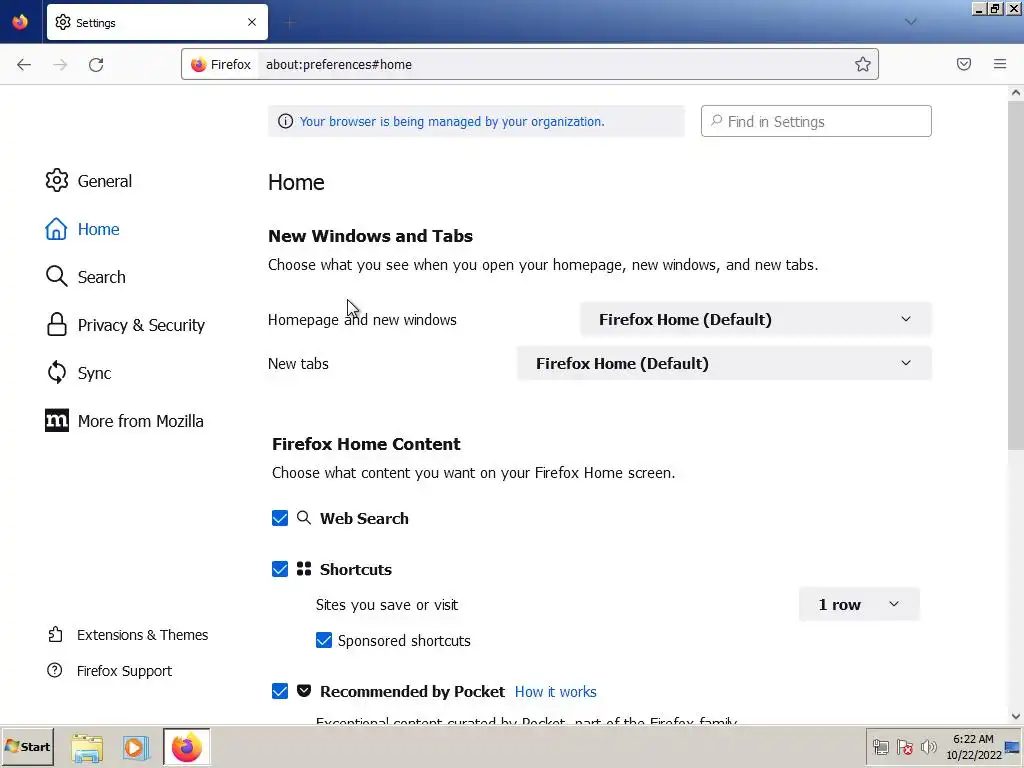
Task: Close the Settings tab
Action: tap(252, 22)
